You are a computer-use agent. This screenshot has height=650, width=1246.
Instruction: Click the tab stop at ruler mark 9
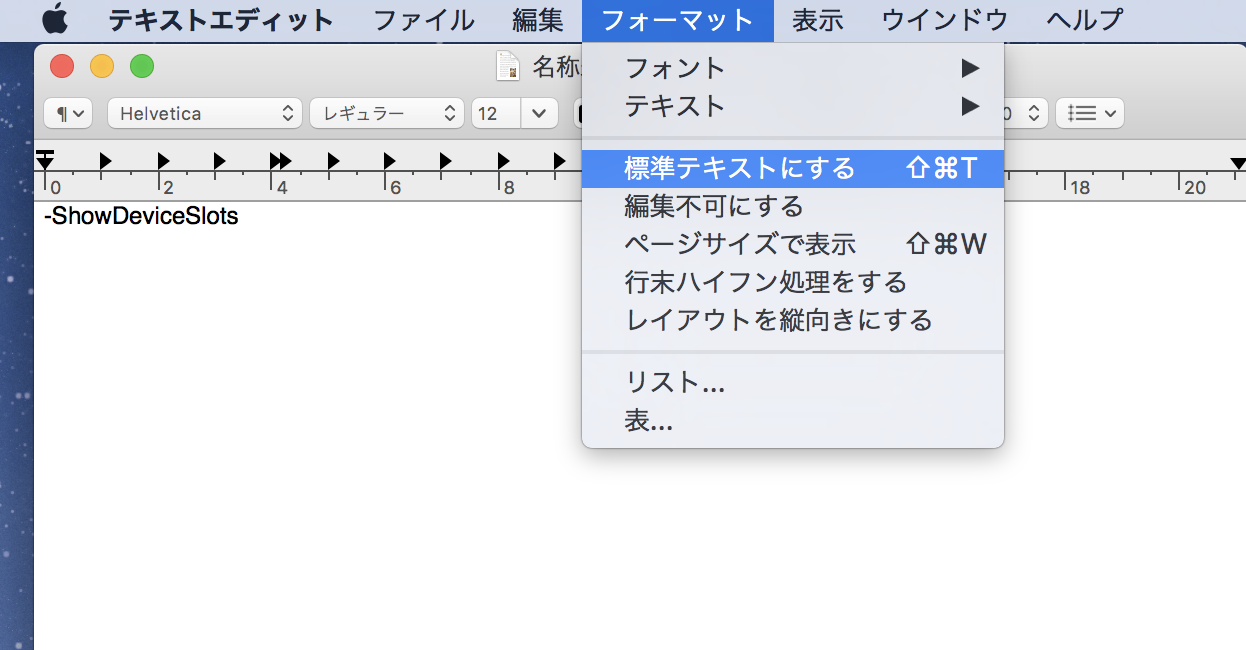point(560,160)
